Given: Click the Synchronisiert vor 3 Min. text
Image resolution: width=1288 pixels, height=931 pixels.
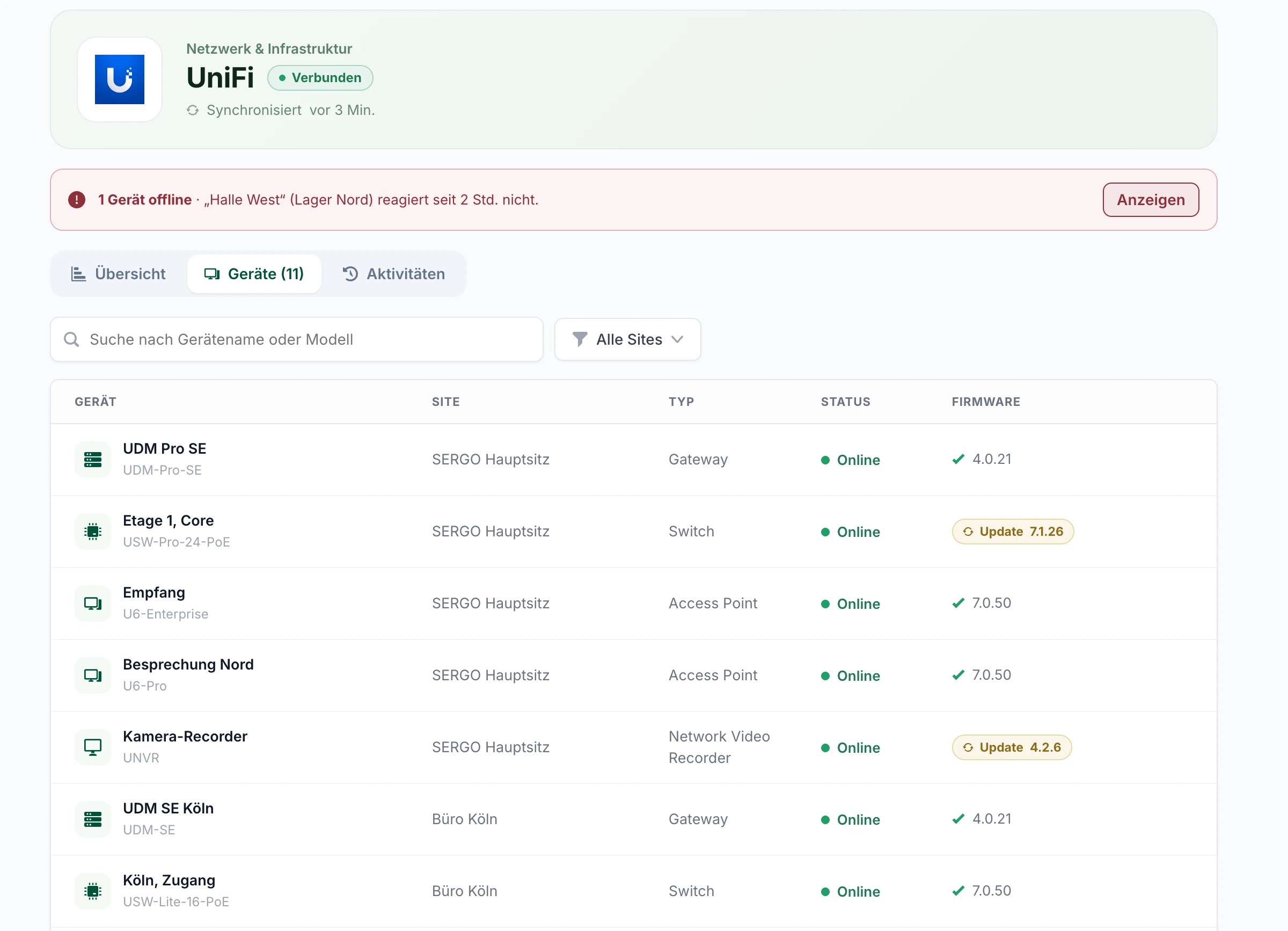Looking at the screenshot, I should coord(291,110).
